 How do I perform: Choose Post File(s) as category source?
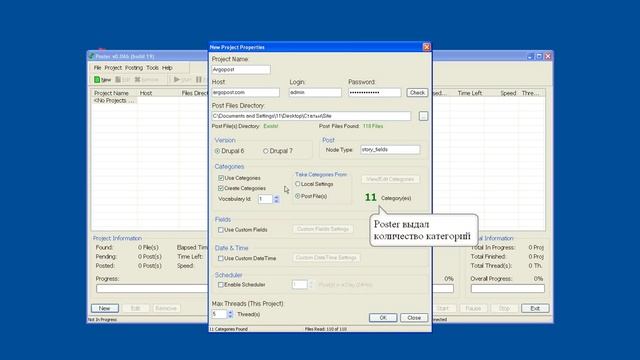pyautogui.click(x=298, y=196)
